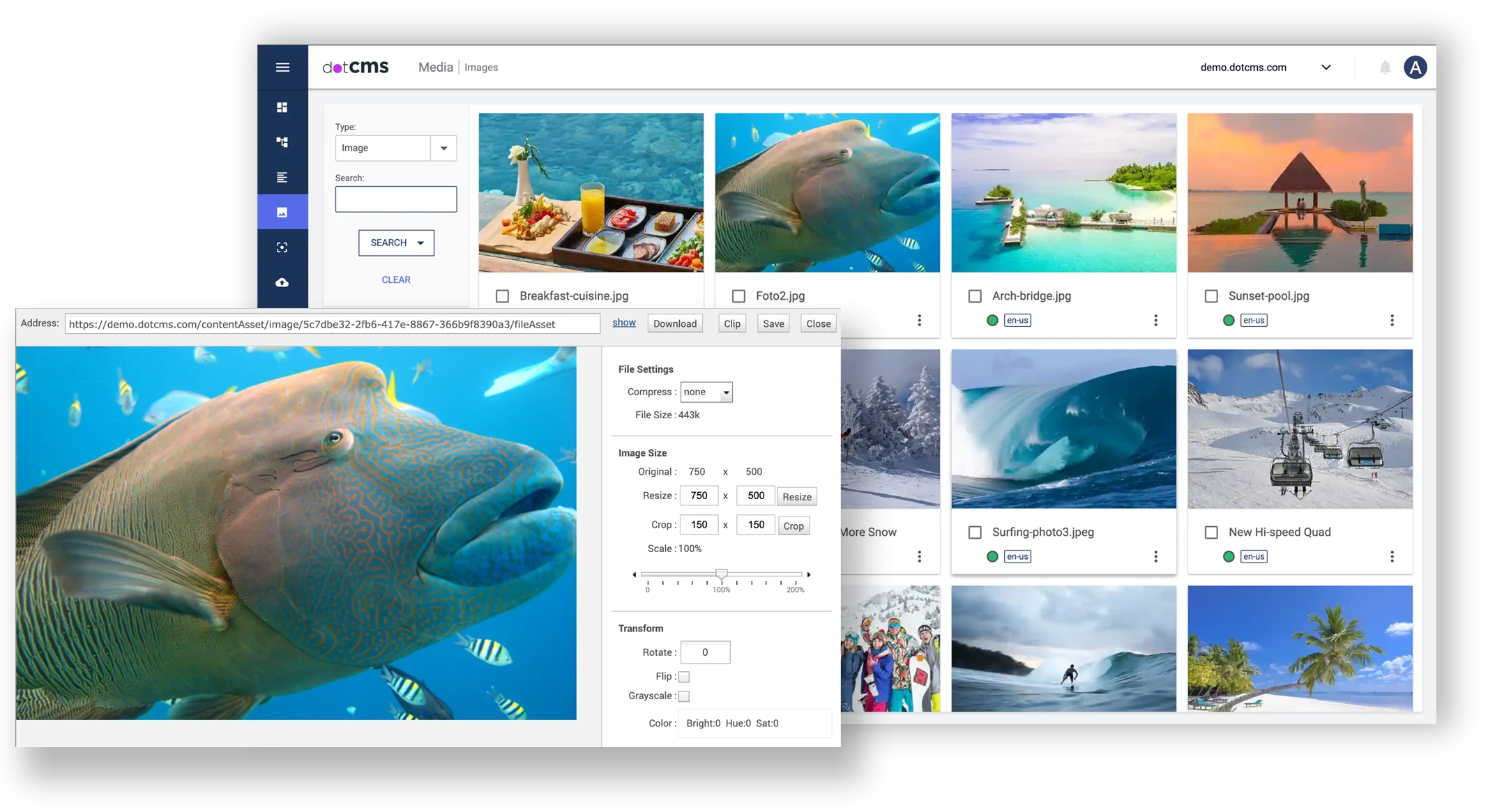The image size is (1488, 812).
Task: Click green status dot on Arch-bridge.jpg
Action: click(x=992, y=321)
